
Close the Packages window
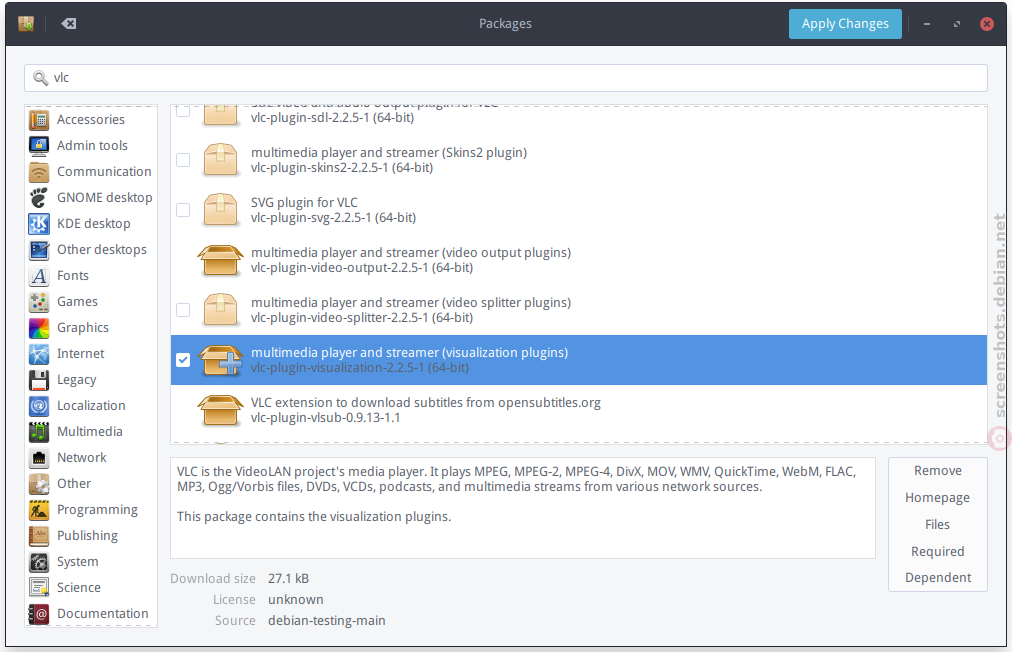pos(987,24)
